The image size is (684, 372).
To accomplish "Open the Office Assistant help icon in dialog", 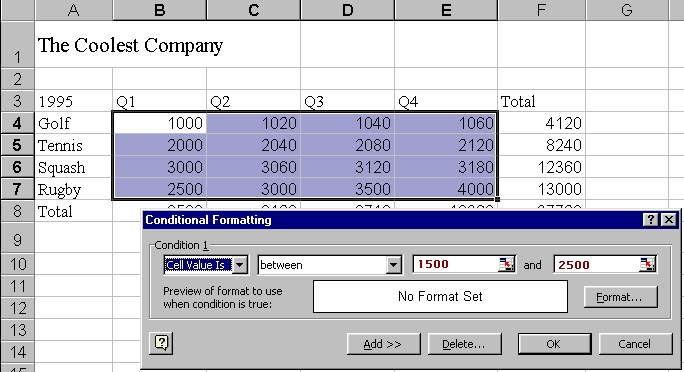I will pos(161,343).
